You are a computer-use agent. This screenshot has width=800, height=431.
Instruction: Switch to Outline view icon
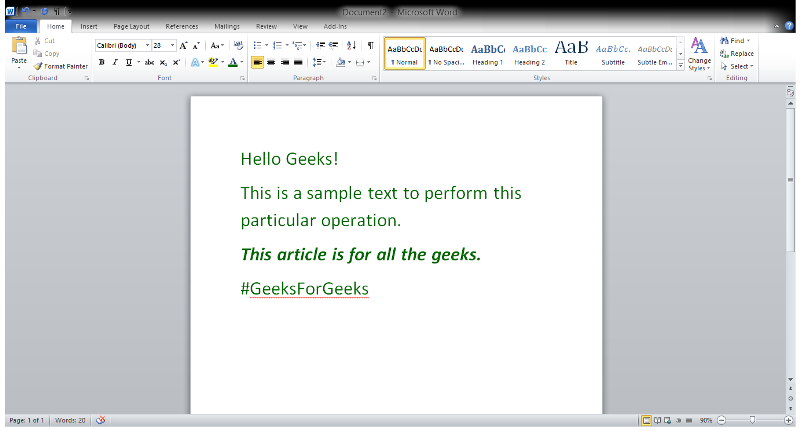[x=679, y=421]
